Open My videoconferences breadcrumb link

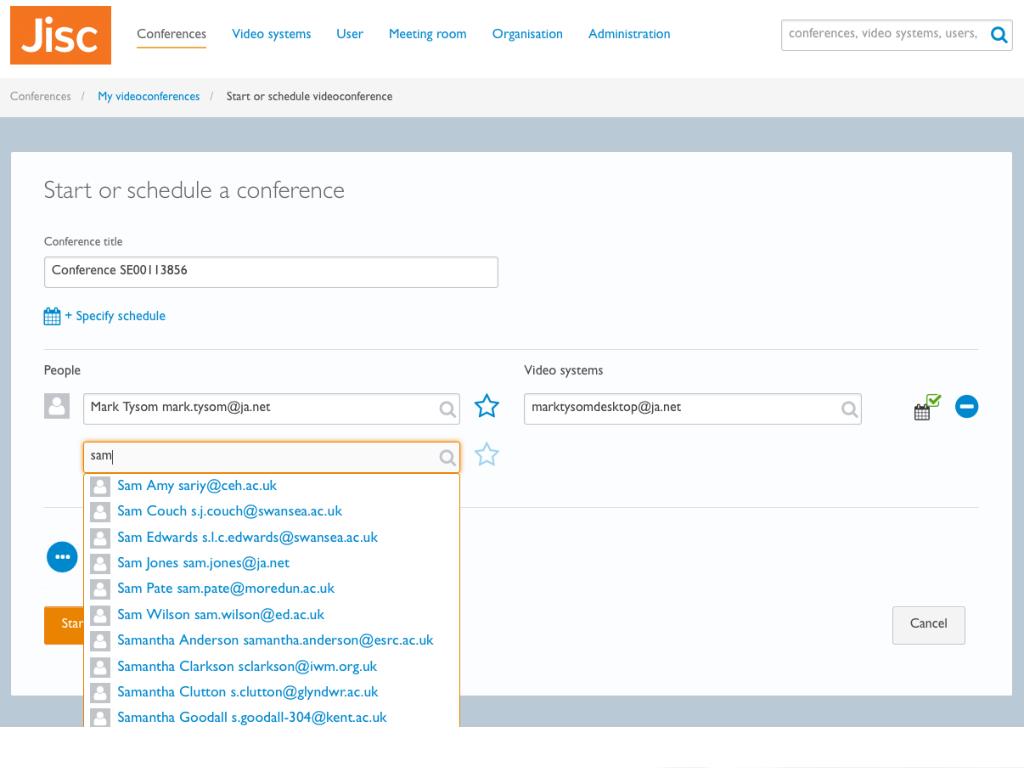(x=149, y=96)
